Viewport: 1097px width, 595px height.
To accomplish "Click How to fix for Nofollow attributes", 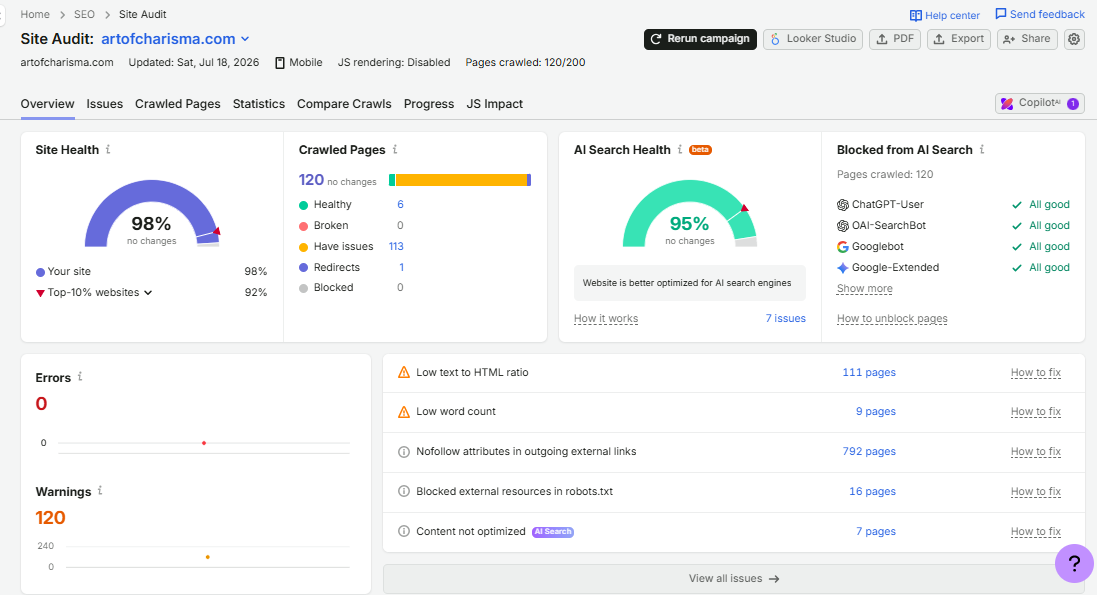I will (1035, 452).
